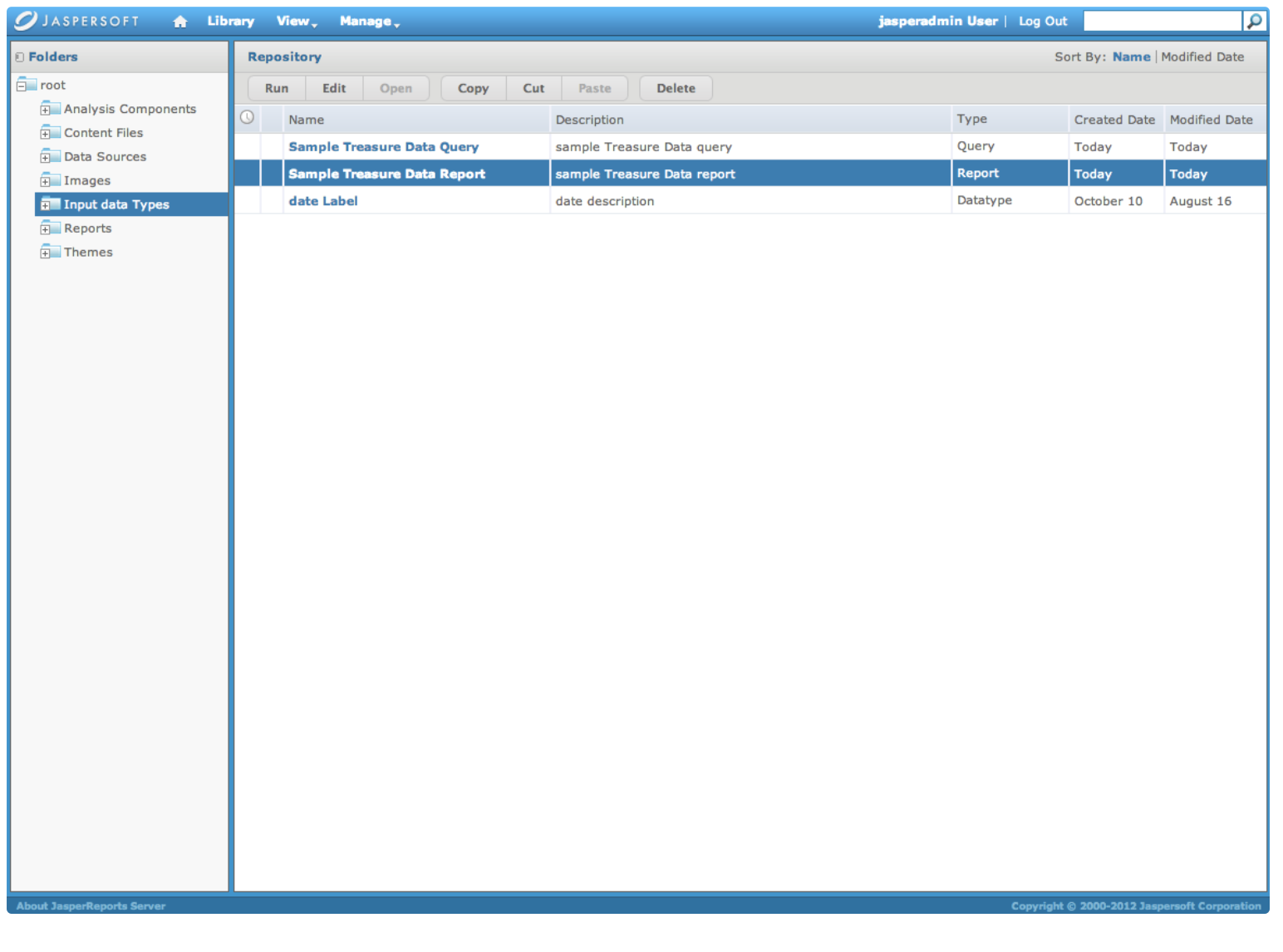The height and width of the screenshot is (952, 1283).
Task: Click the Images folder icon
Action: pos(52,180)
